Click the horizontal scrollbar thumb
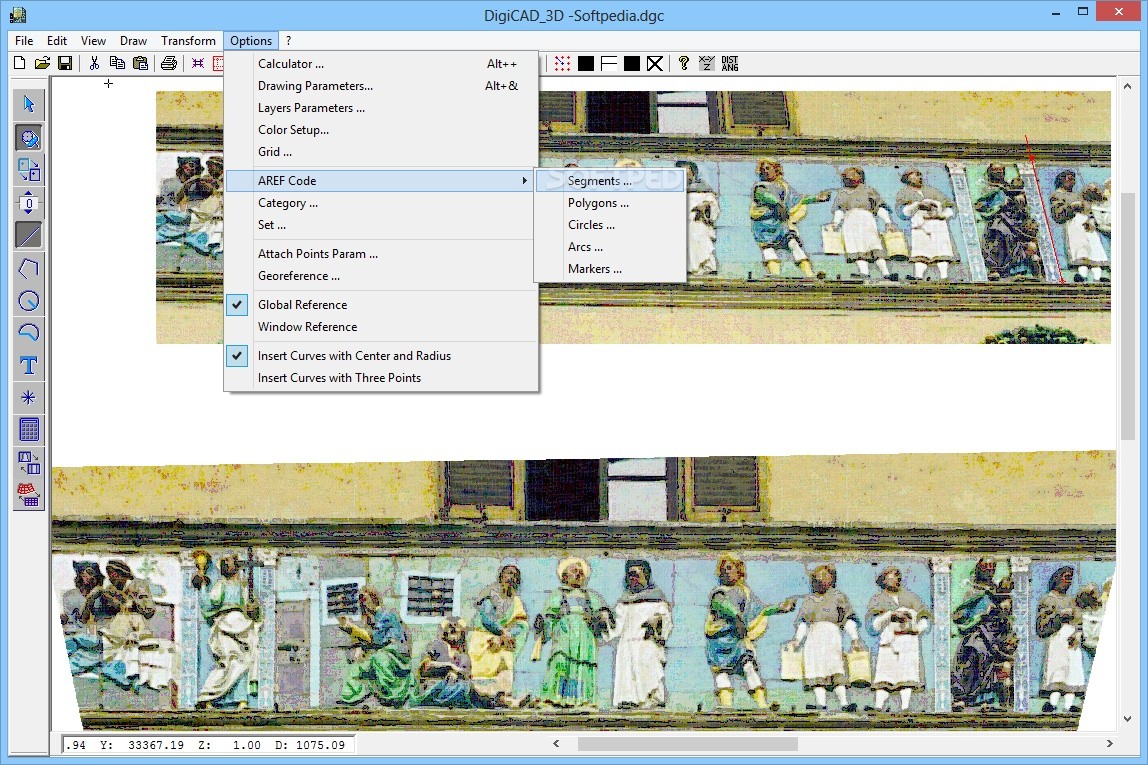This screenshot has width=1148, height=765. (687, 744)
